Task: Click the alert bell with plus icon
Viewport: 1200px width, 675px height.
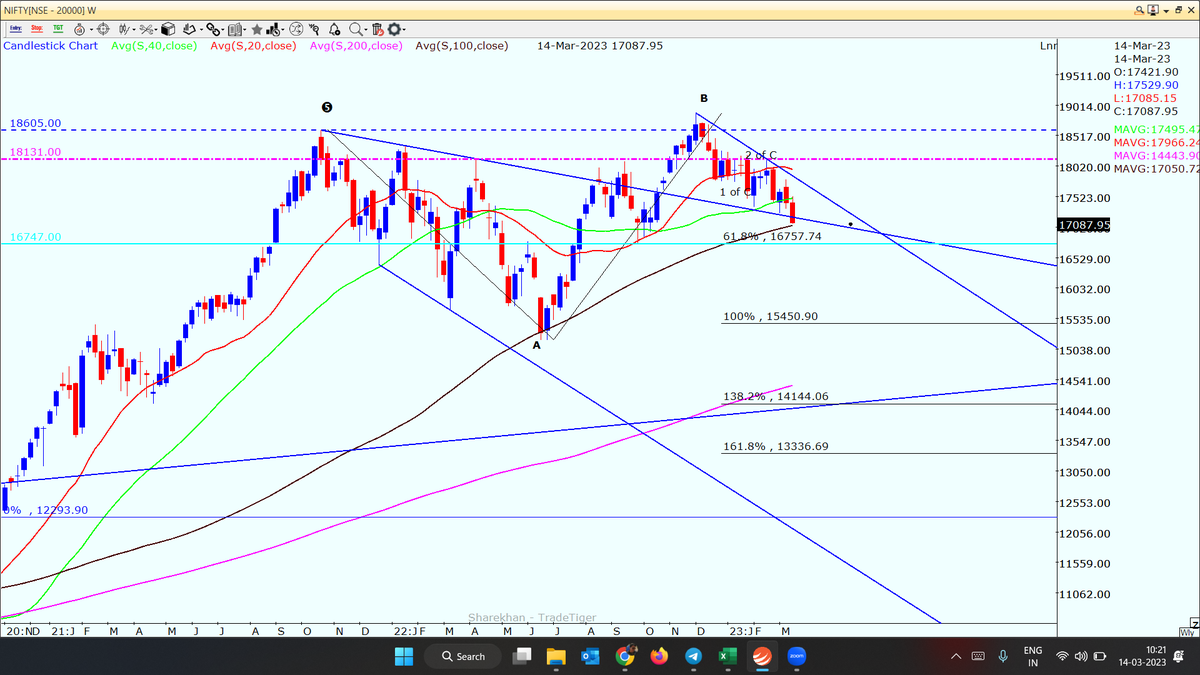Action: [335, 30]
